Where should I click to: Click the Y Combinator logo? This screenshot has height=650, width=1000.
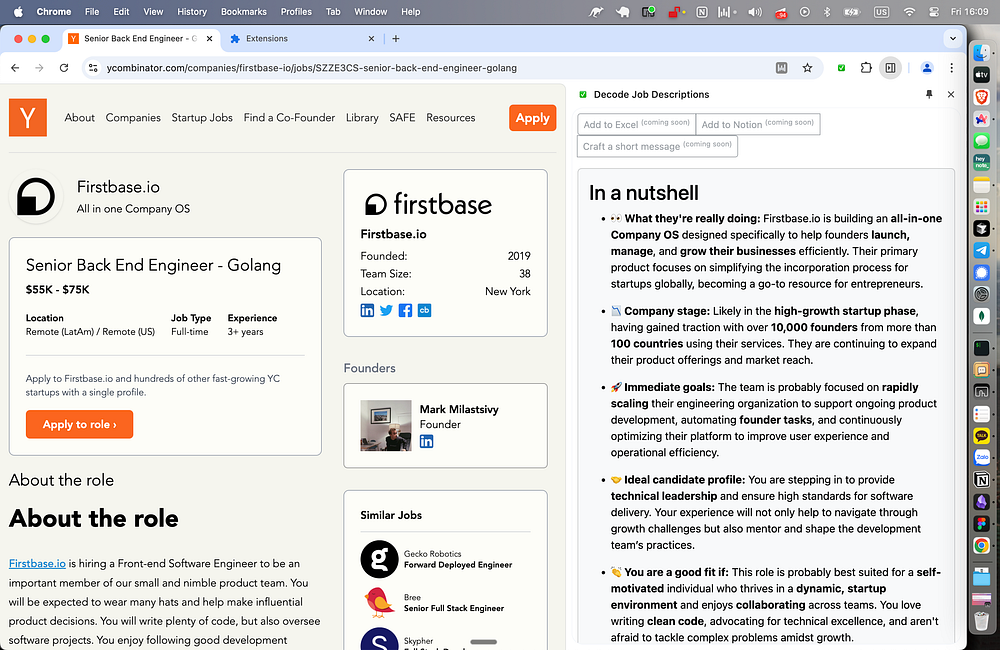[x=27, y=117]
